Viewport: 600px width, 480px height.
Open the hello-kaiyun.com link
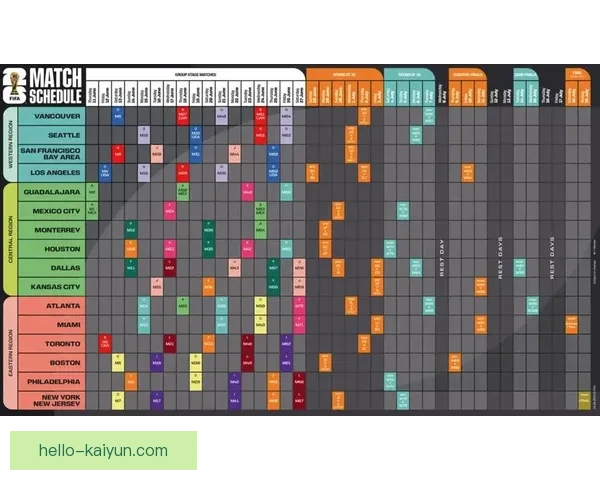click(x=104, y=449)
